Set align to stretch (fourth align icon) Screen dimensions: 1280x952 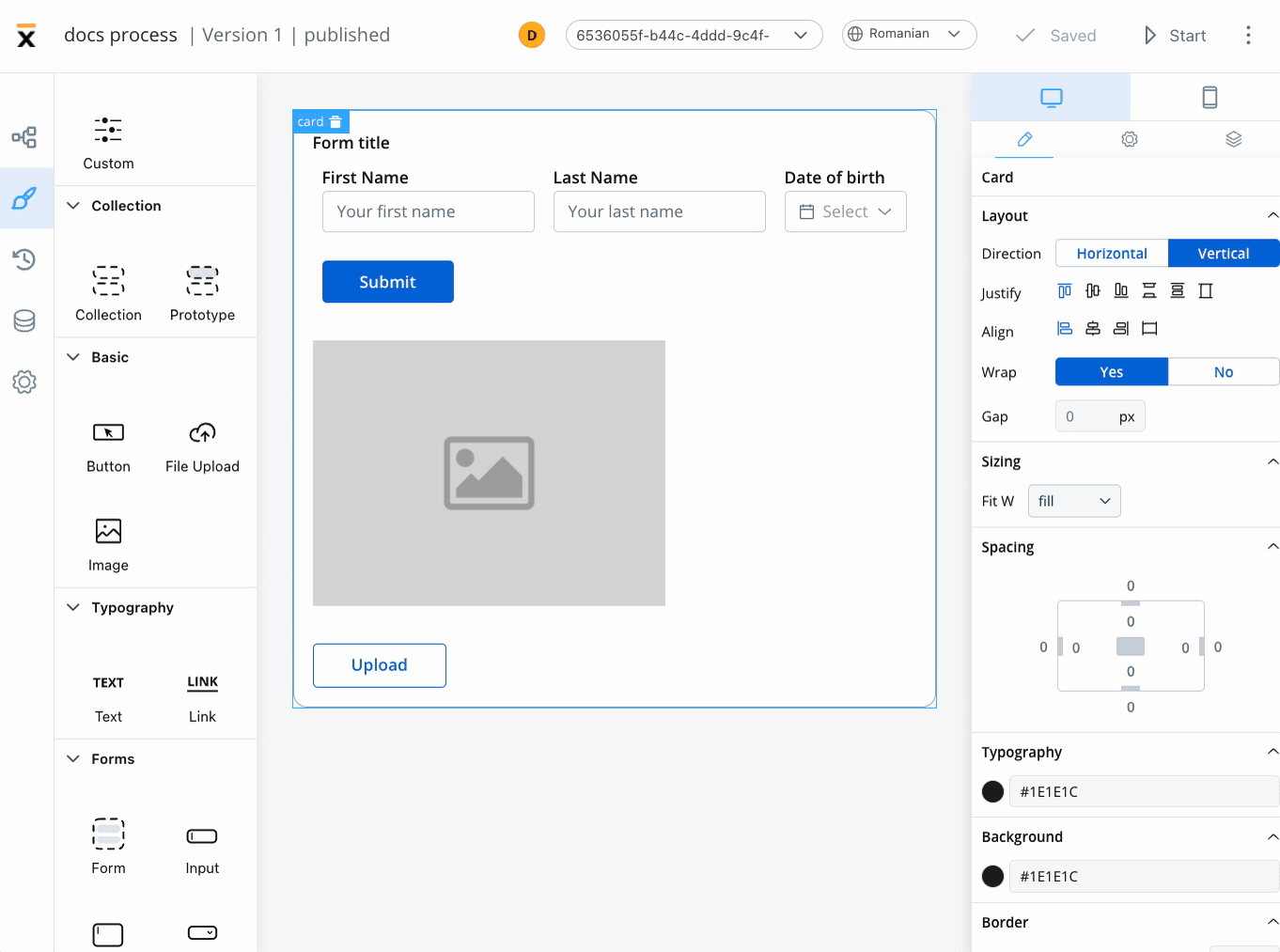click(x=1149, y=329)
